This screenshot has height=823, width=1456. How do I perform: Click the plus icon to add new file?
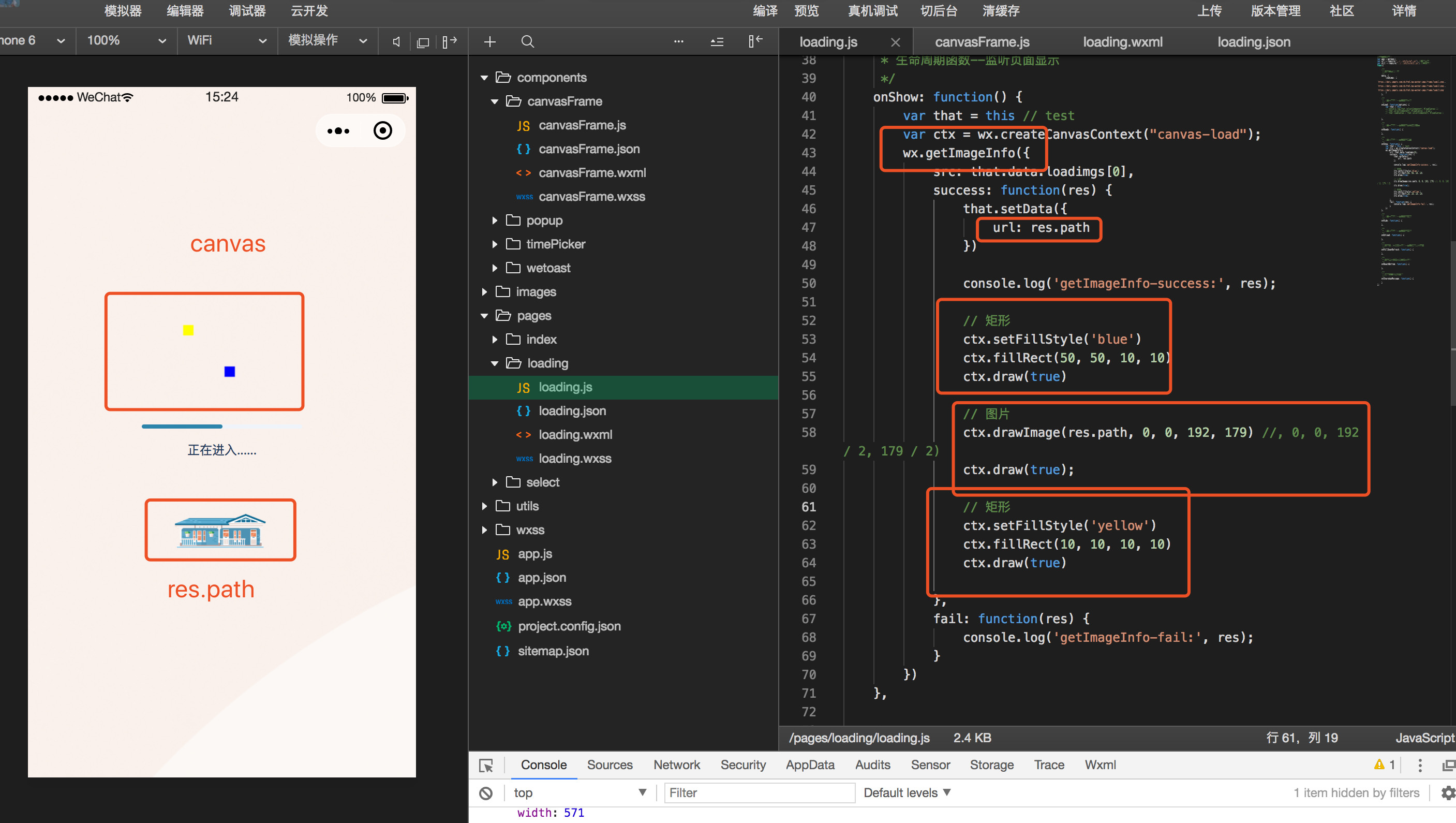[x=490, y=42]
